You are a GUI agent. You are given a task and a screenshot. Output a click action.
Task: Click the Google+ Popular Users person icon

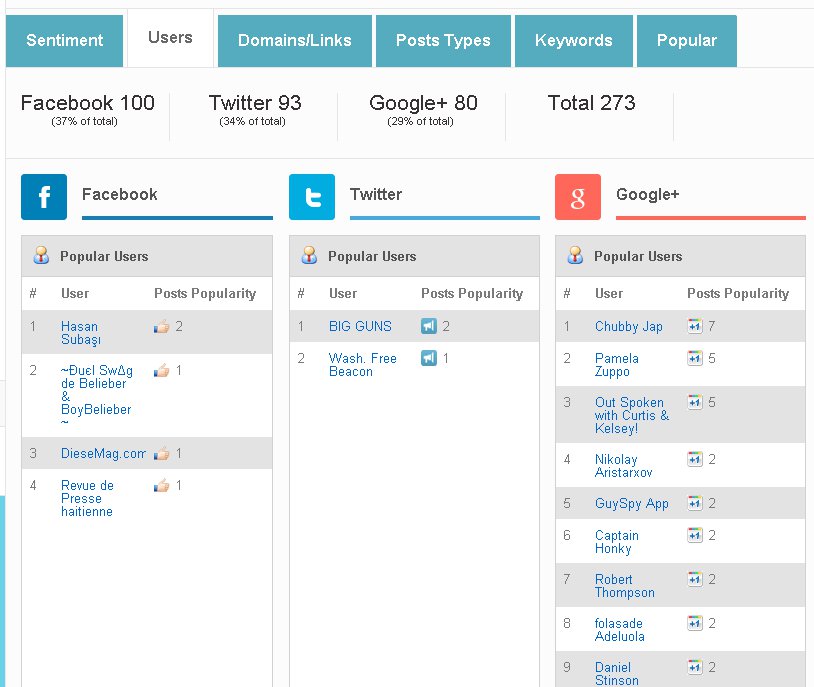575,255
